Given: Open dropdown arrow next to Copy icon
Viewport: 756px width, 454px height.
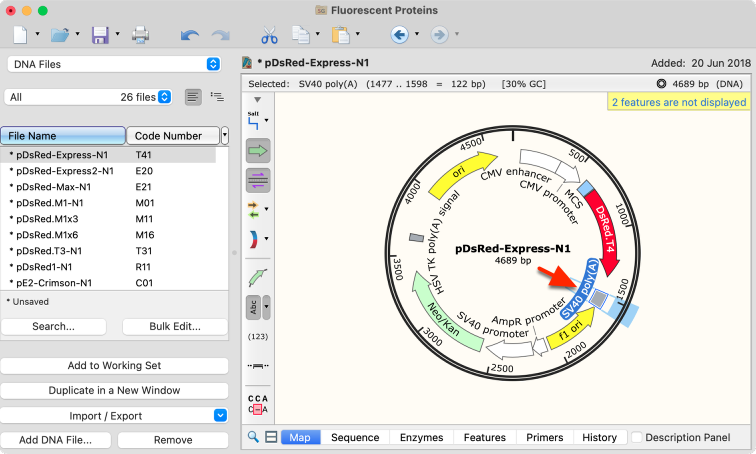Looking at the screenshot, I should point(317,34).
